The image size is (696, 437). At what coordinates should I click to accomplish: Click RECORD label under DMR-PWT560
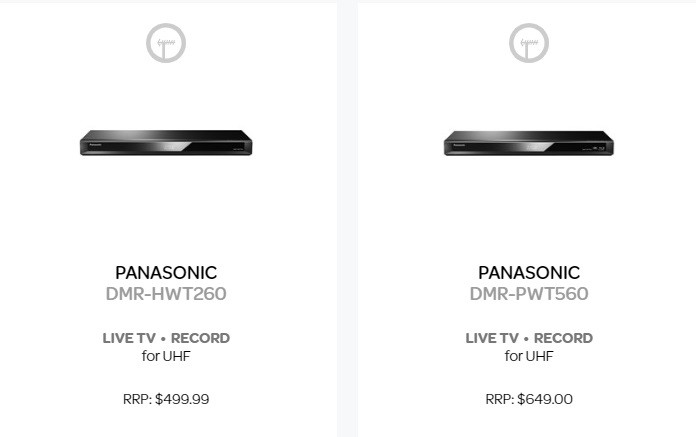point(563,338)
